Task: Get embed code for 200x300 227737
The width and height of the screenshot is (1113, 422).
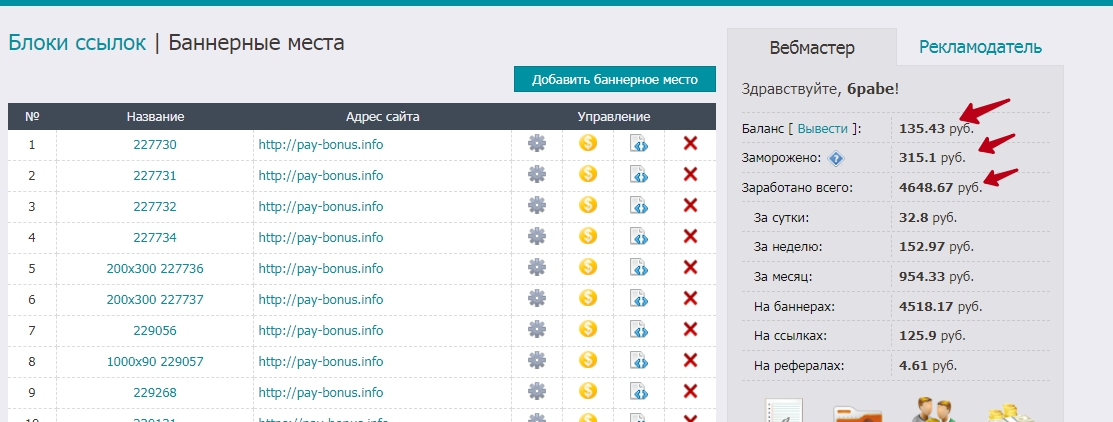Action: click(640, 299)
